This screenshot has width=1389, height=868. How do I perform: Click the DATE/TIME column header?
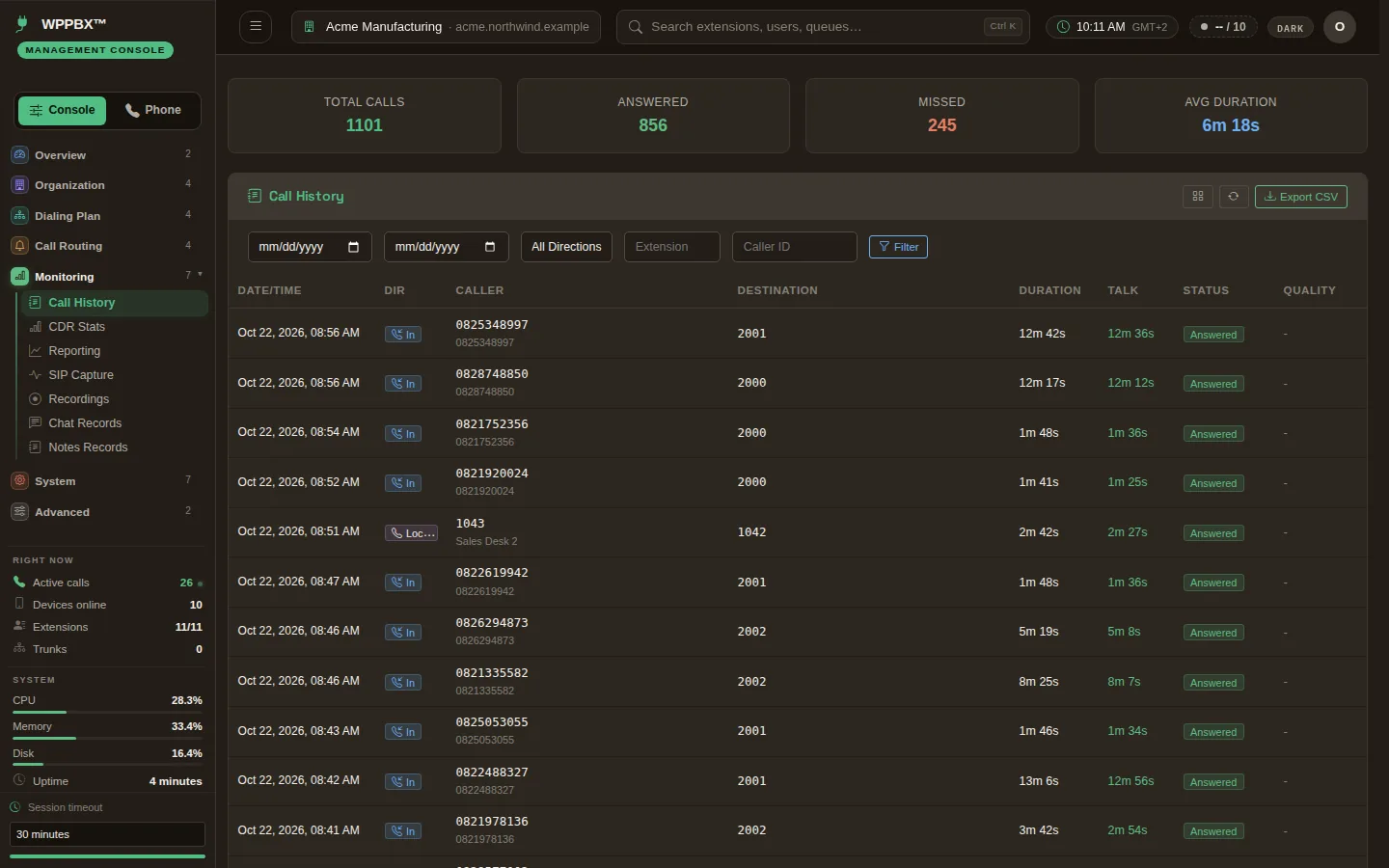269,290
